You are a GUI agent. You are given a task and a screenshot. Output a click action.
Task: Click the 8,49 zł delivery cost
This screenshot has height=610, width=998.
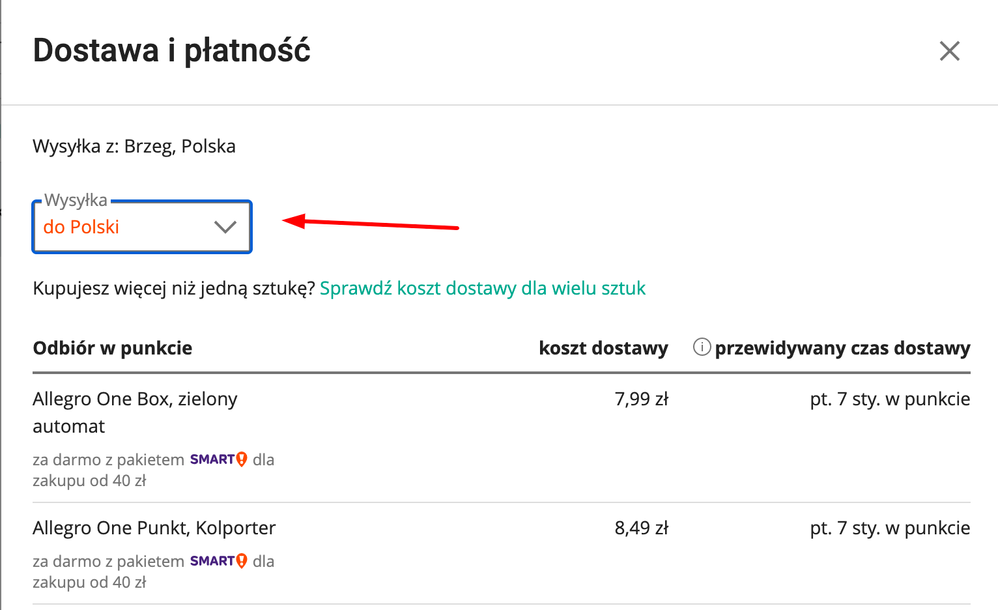641,528
